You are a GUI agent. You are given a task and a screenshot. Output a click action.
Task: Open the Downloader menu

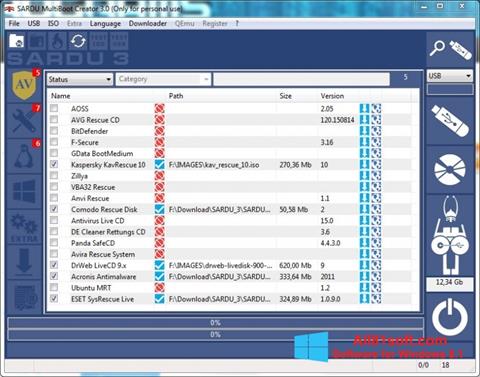(148, 23)
